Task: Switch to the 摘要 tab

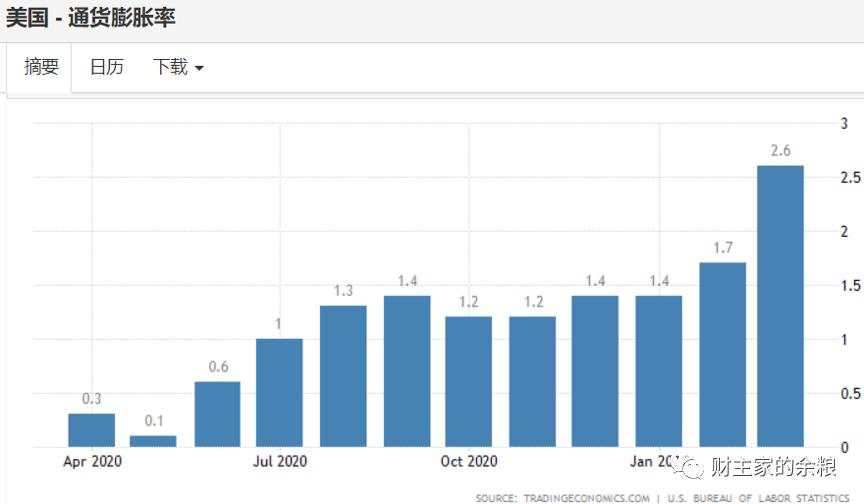Action: pos(39,67)
